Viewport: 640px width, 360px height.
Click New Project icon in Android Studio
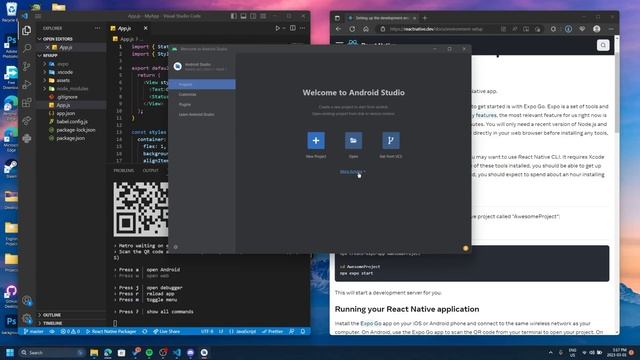(316, 140)
